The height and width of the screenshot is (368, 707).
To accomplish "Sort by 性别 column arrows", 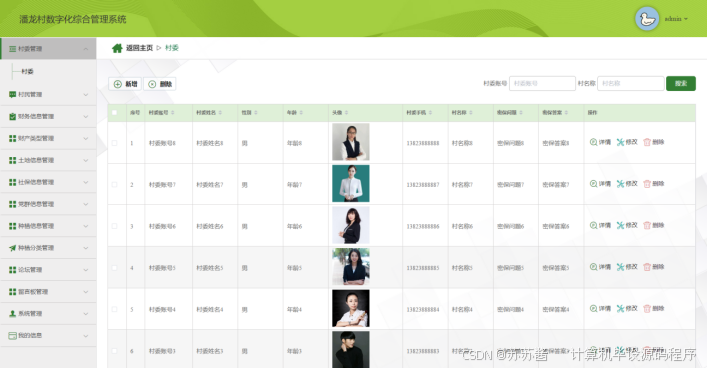I will (256, 113).
